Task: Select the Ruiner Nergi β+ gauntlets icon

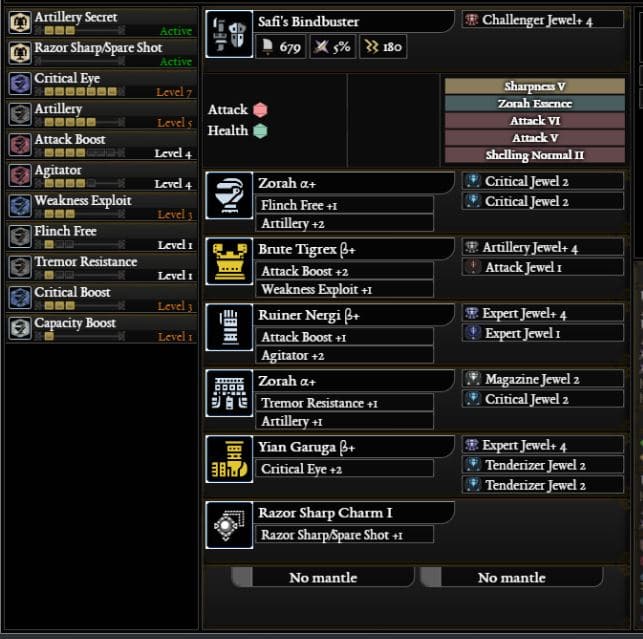Action: [x=229, y=327]
